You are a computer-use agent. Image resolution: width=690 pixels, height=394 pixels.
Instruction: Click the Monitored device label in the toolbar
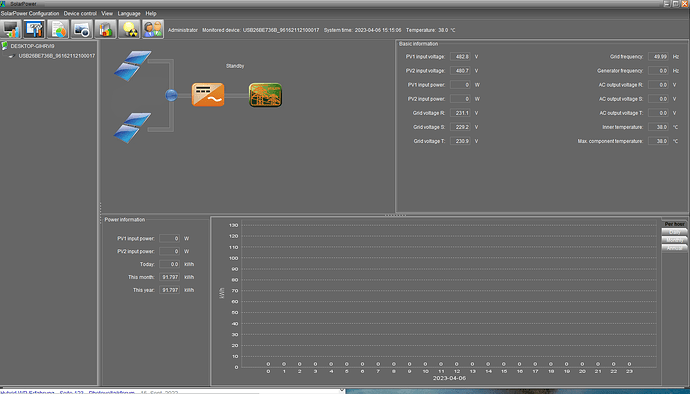click(x=261, y=30)
